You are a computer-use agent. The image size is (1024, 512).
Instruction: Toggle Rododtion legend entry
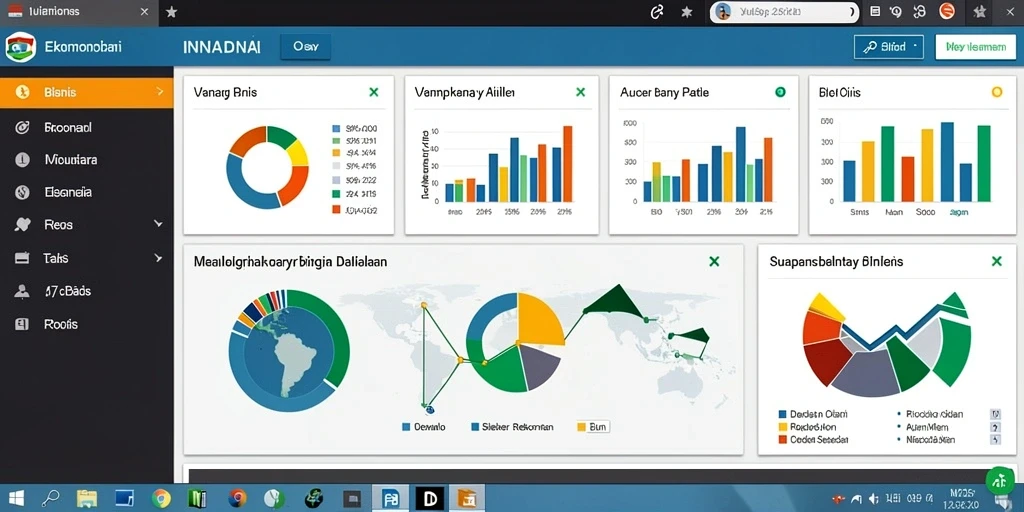[x=808, y=427]
